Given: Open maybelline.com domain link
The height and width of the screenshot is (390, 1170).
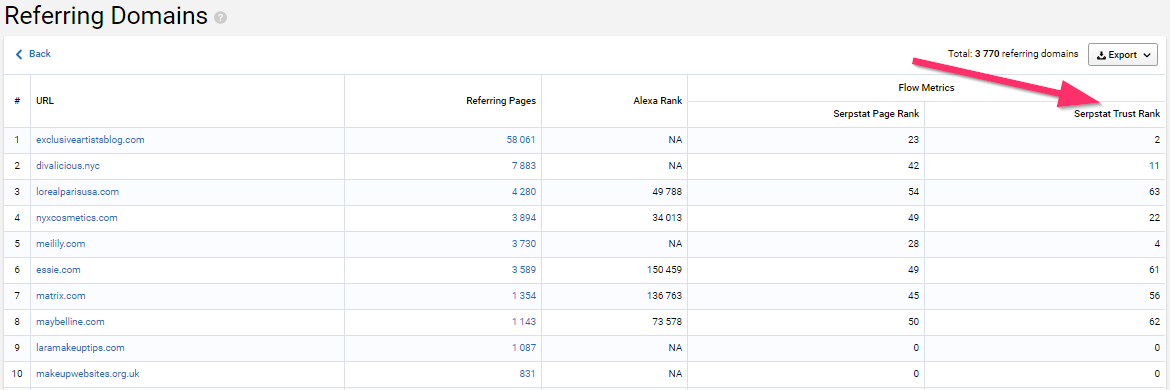Looking at the screenshot, I should pos(70,322).
